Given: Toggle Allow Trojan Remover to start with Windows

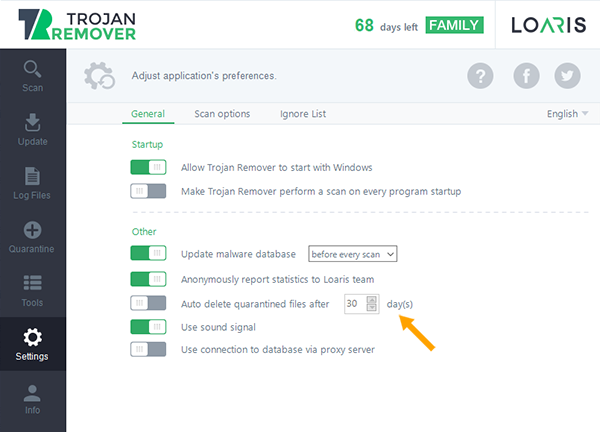Looking at the screenshot, I should 148,167.
